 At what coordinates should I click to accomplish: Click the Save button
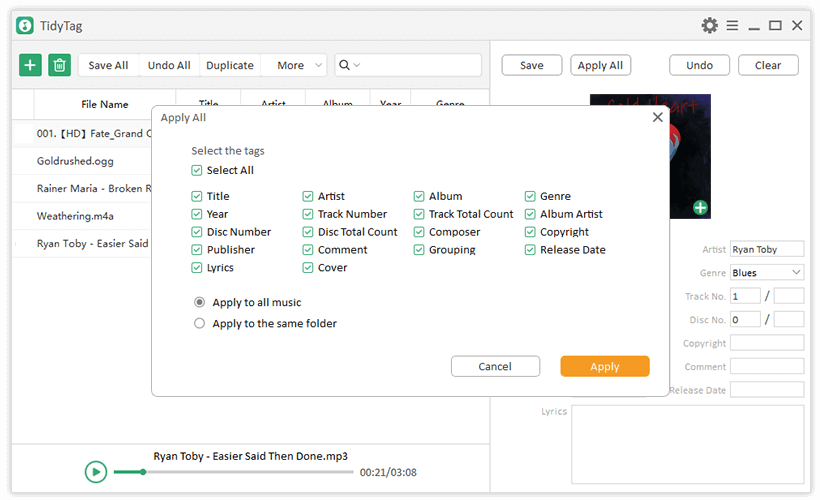pyautogui.click(x=531, y=65)
